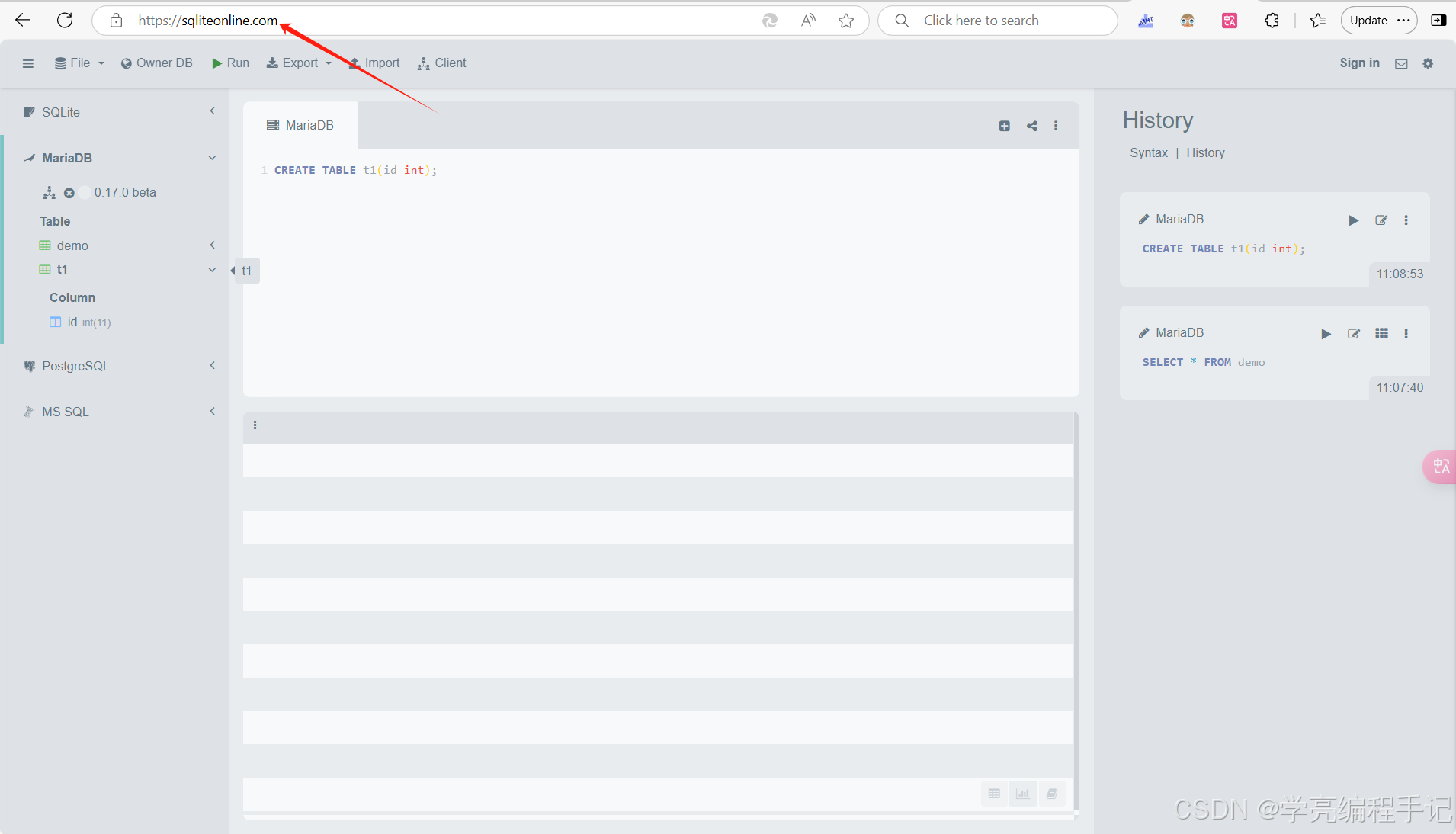Open the Client menu item

tap(442, 63)
